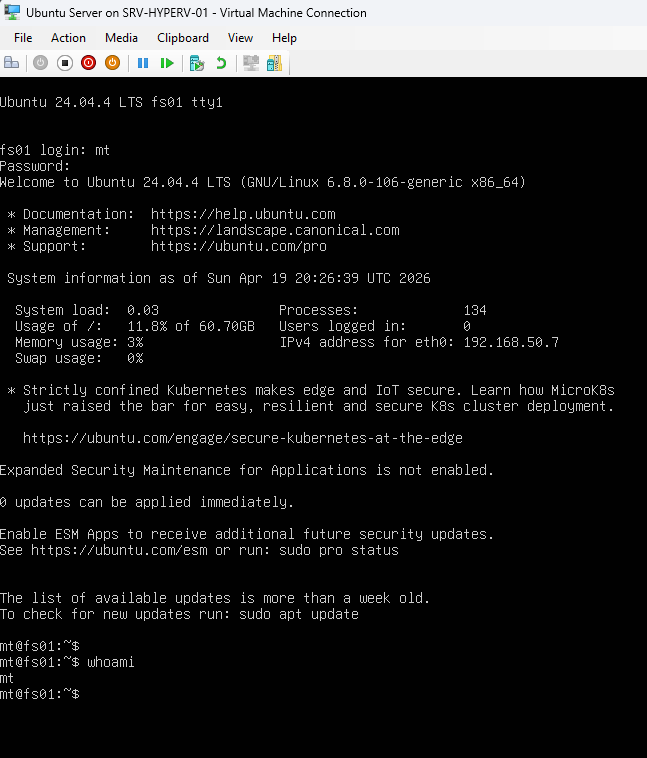The width and height of the screenshot is (647, 758).
Task: Save VM state with the orange power icon
Action: tap(112, 63)
